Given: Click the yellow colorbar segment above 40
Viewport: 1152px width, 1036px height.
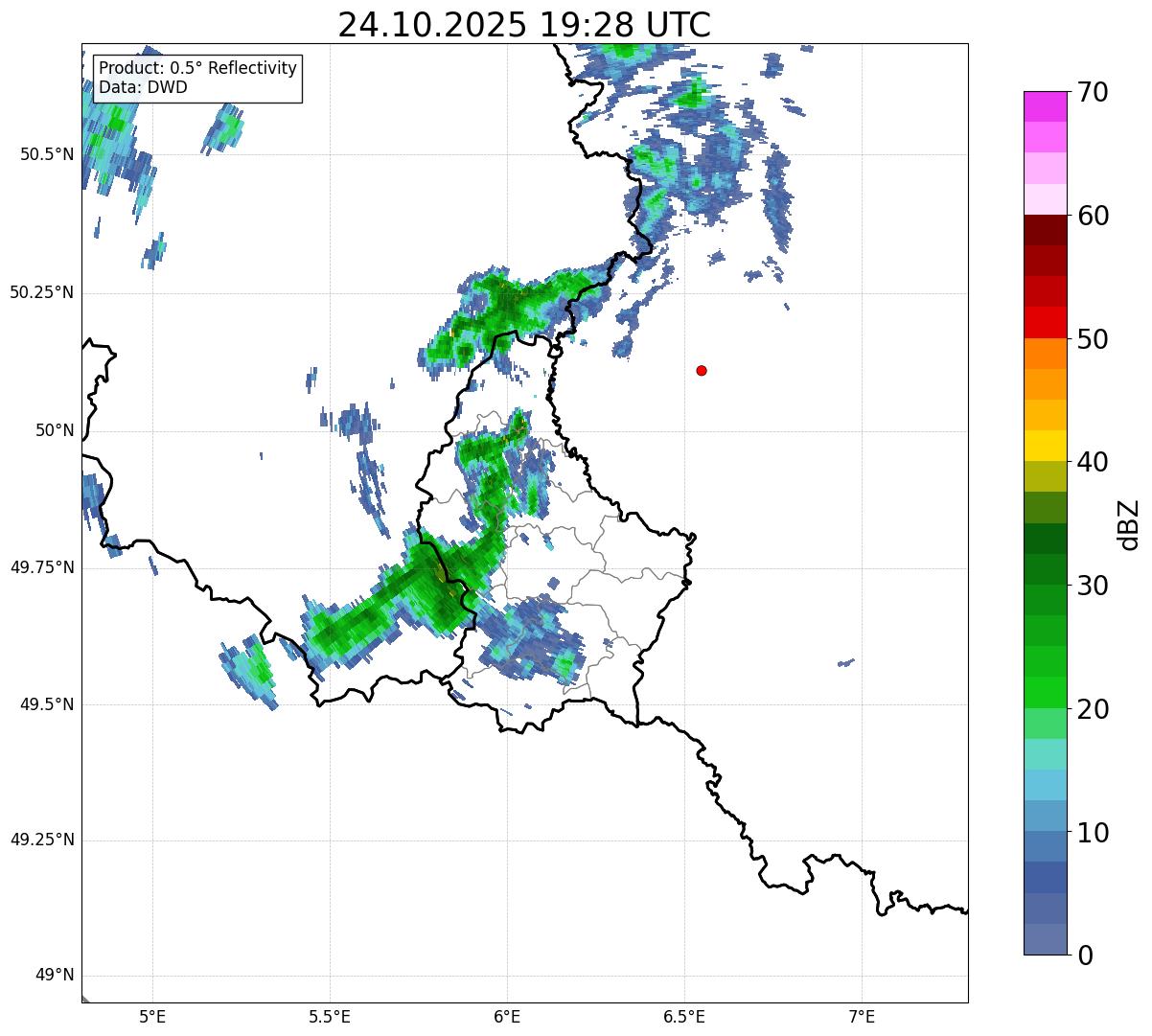Looking at the screenshot, I should pyautogui.click(x=1044, y=446).
